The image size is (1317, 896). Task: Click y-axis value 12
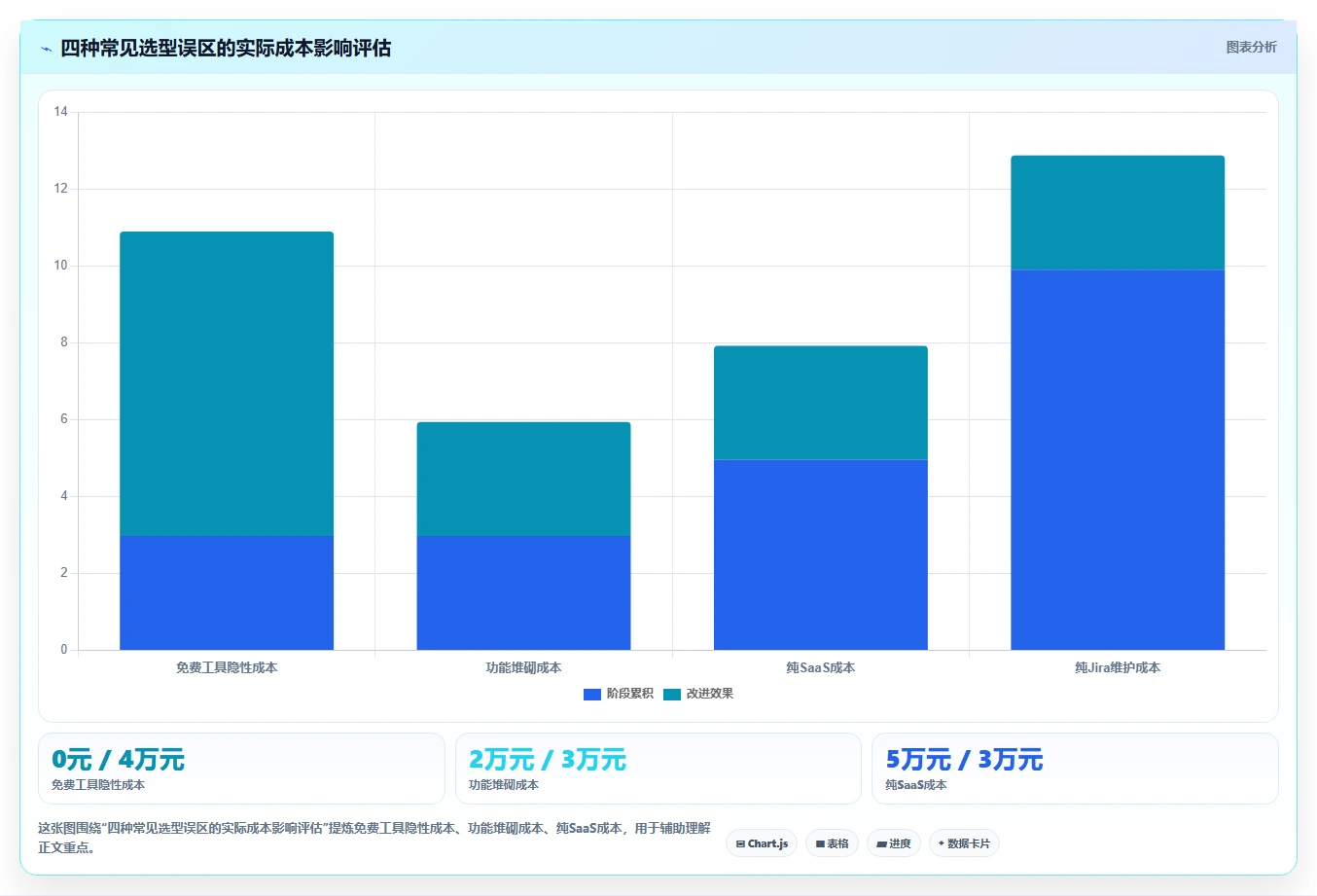pyautogui.click(x=61, y=189)
